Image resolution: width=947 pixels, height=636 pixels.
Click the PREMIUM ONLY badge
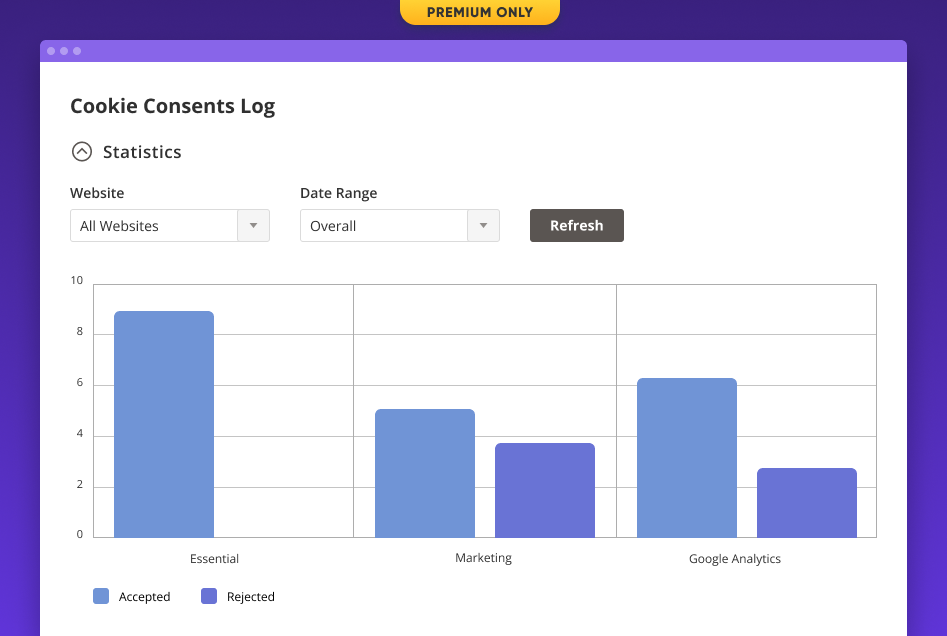(479, 12)
